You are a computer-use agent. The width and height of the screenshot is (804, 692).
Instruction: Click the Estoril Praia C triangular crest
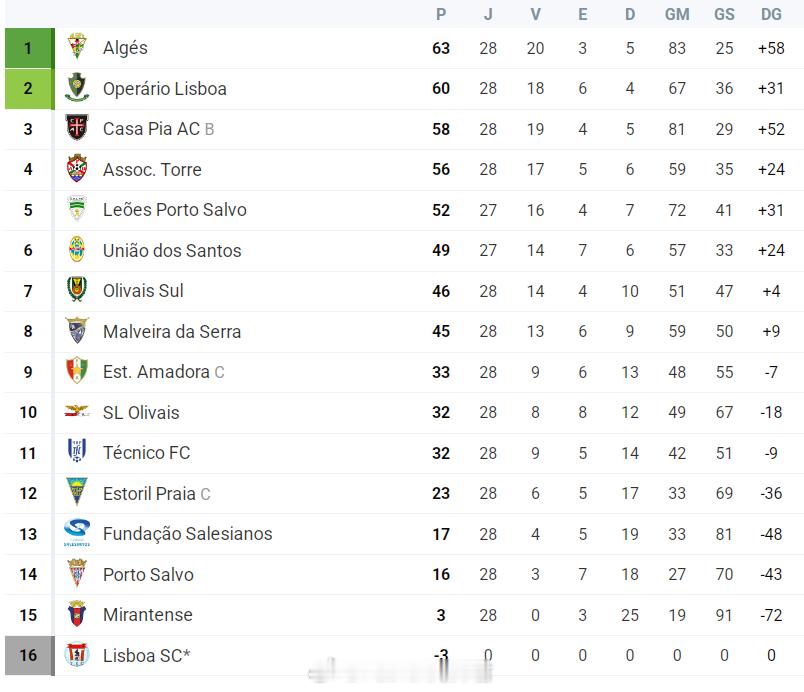(77, 492)
